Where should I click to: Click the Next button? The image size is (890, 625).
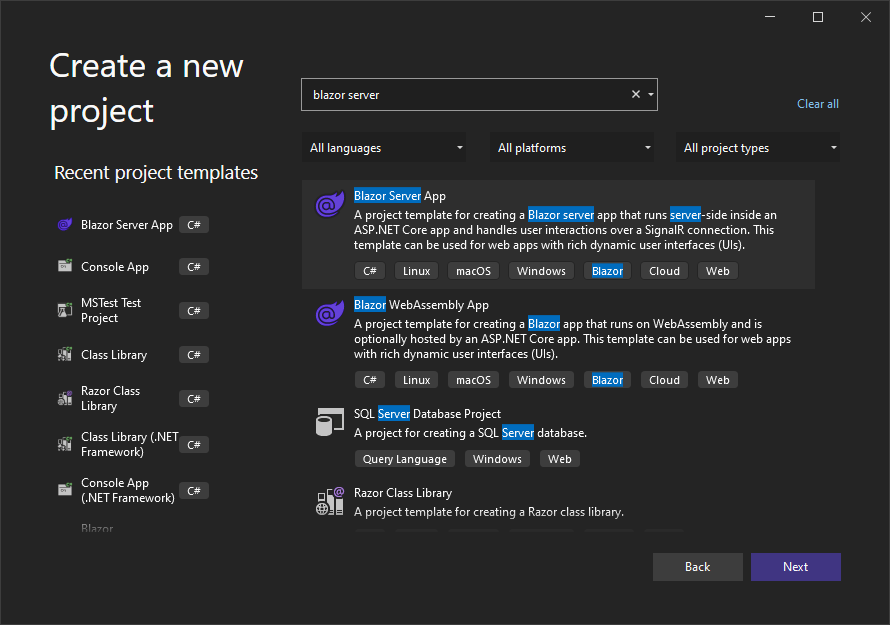click(x=795, y=567)
